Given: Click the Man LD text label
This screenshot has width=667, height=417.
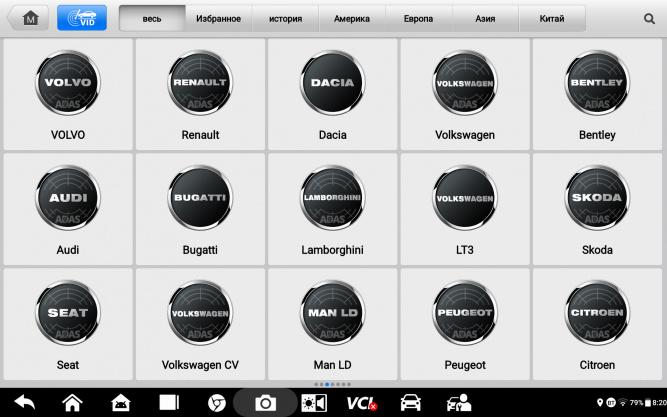Looking at the screenshot, I should click(x=333, y=365).
